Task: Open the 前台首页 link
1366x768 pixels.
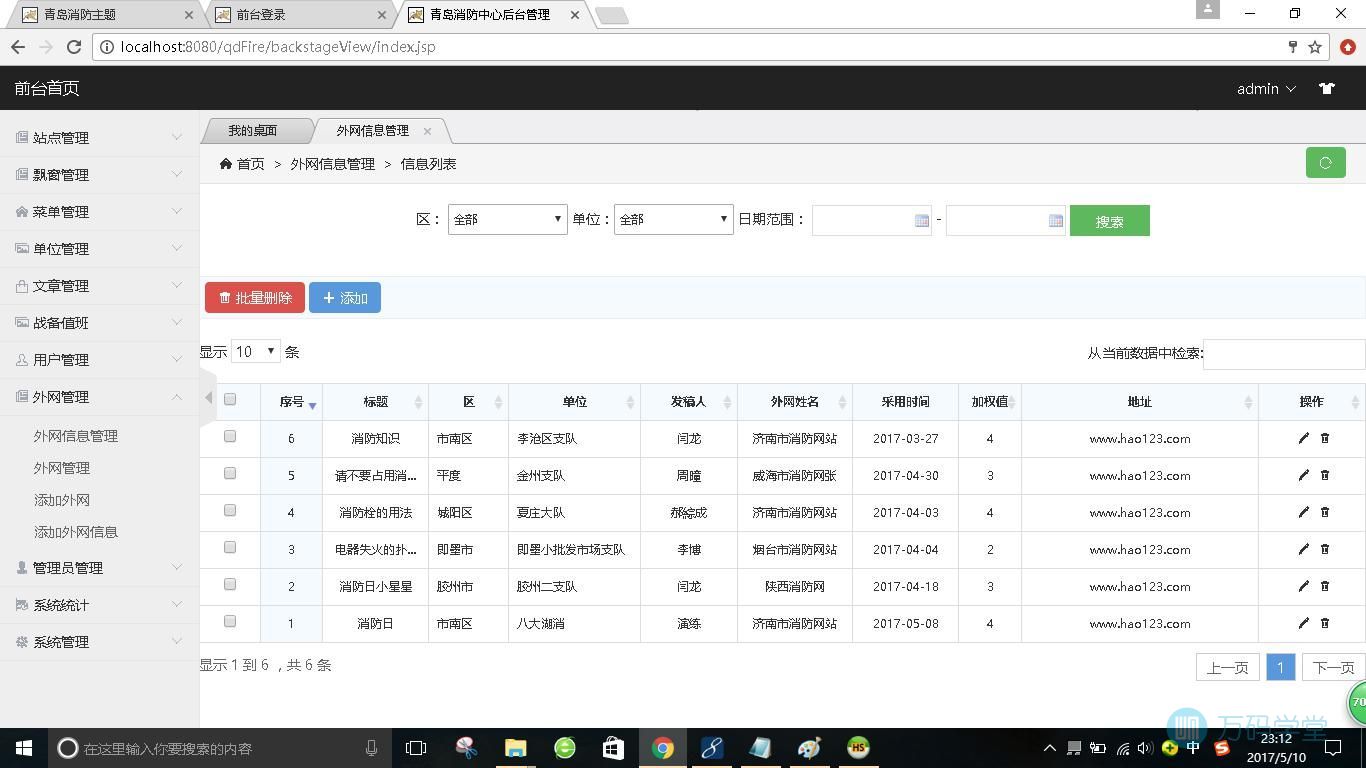Action: [x=46, y=88]
